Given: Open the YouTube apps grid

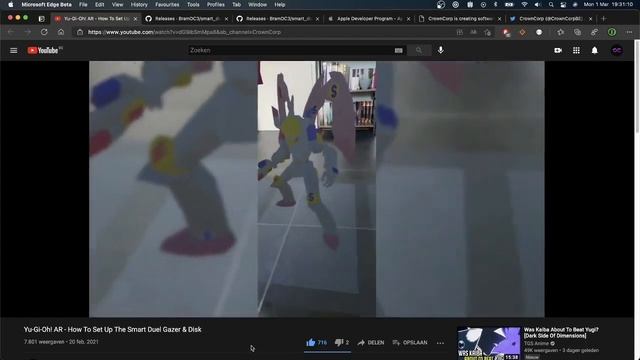Looking at the screenshot, I should click(576, 50).
